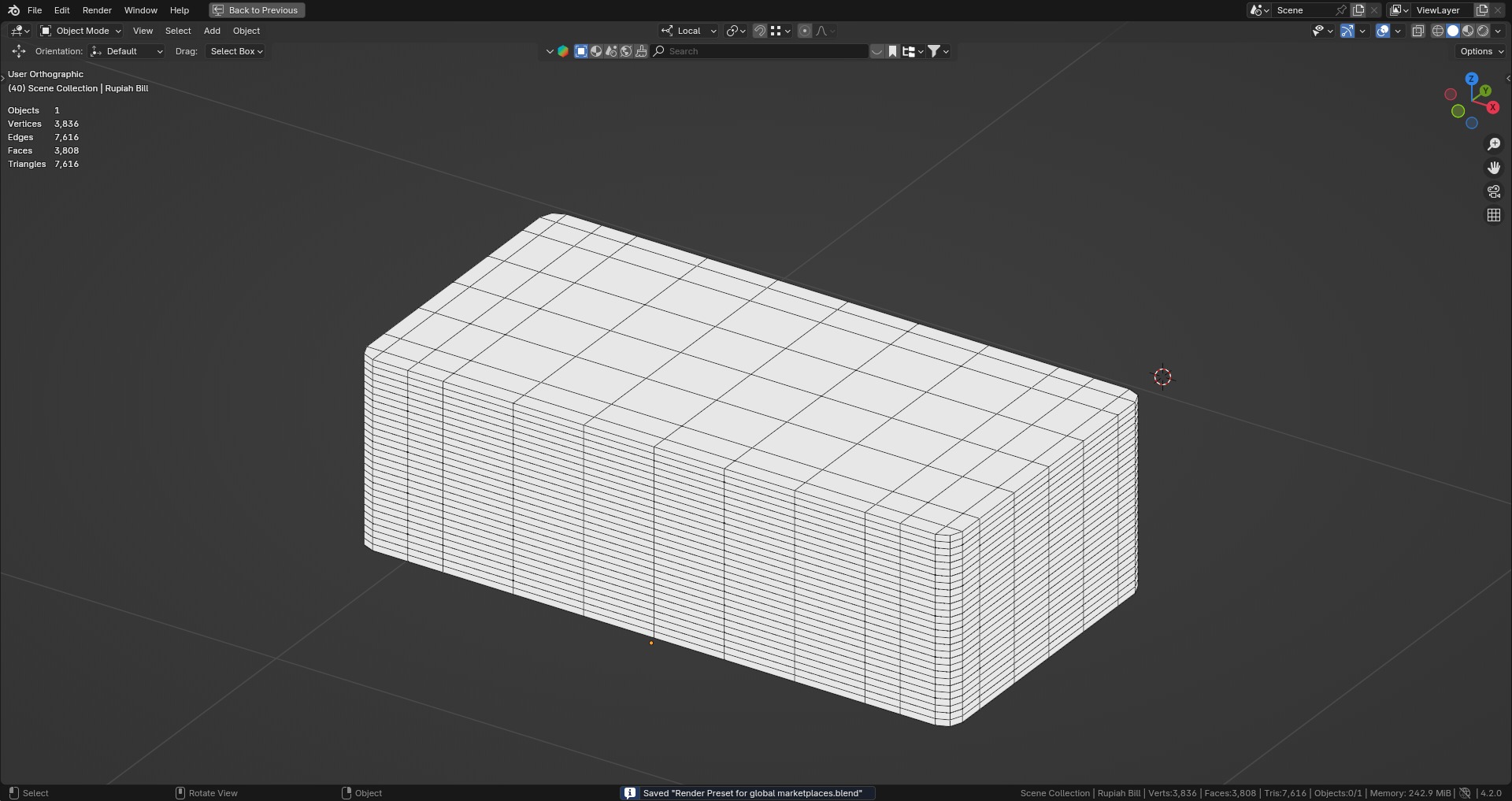Click the multicolor asset cube icon
The width and height of the screenshot is (1512, 801).
[x=563, y=51]
